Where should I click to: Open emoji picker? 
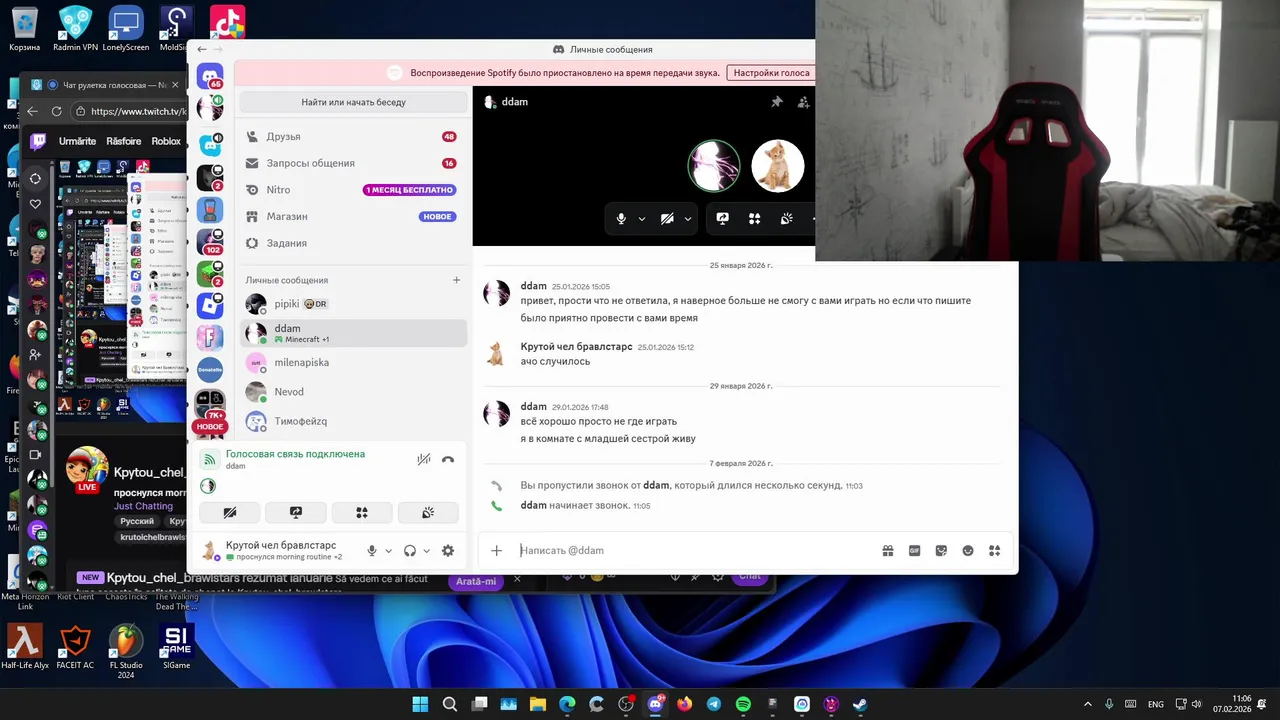pyautogui.click(x=968, y=550)
